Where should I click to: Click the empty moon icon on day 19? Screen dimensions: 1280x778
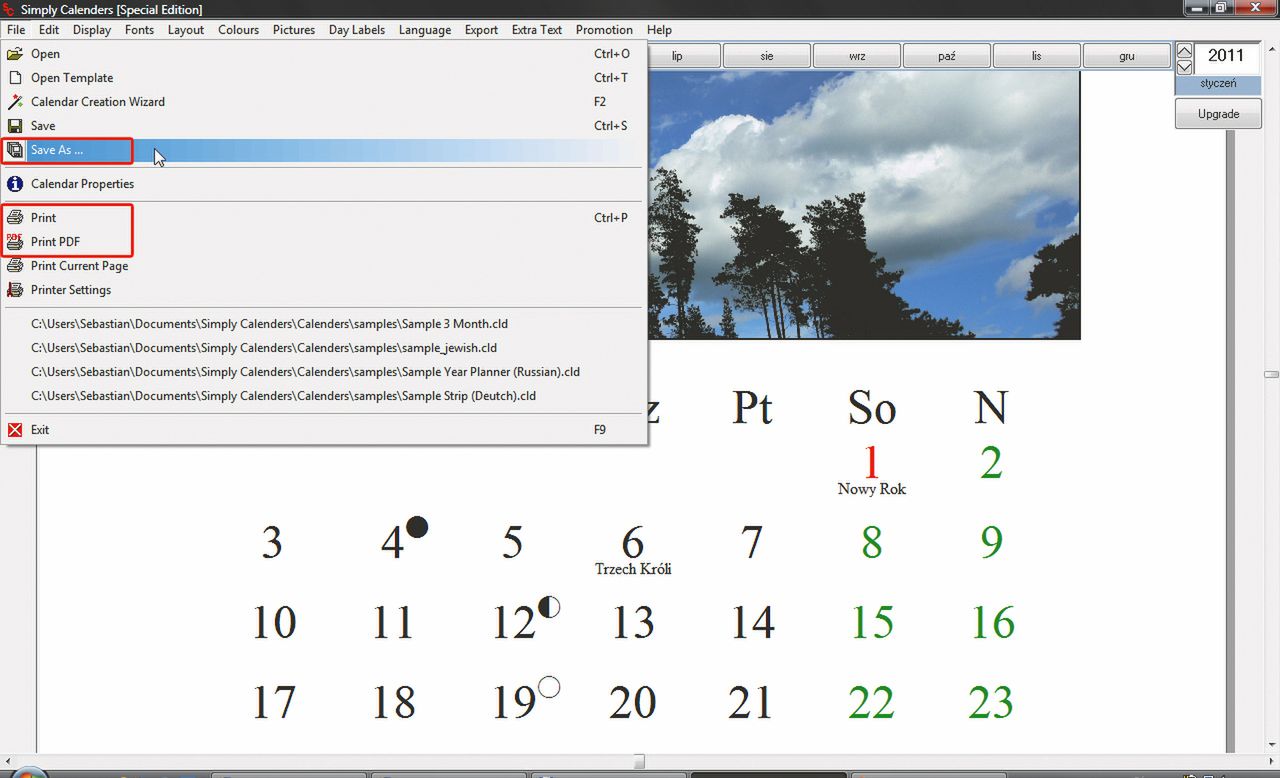[549, 687]
